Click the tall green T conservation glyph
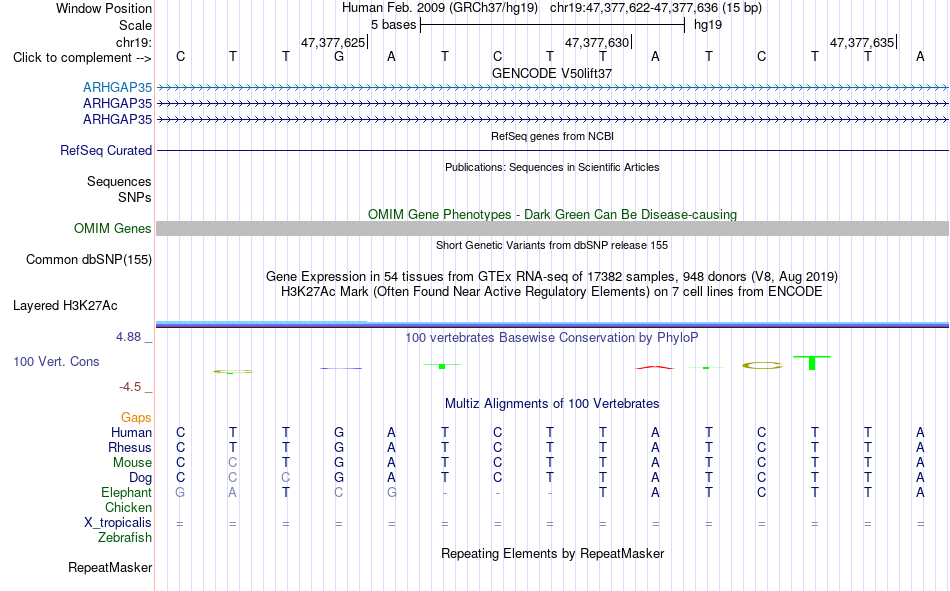 (812, 362)
